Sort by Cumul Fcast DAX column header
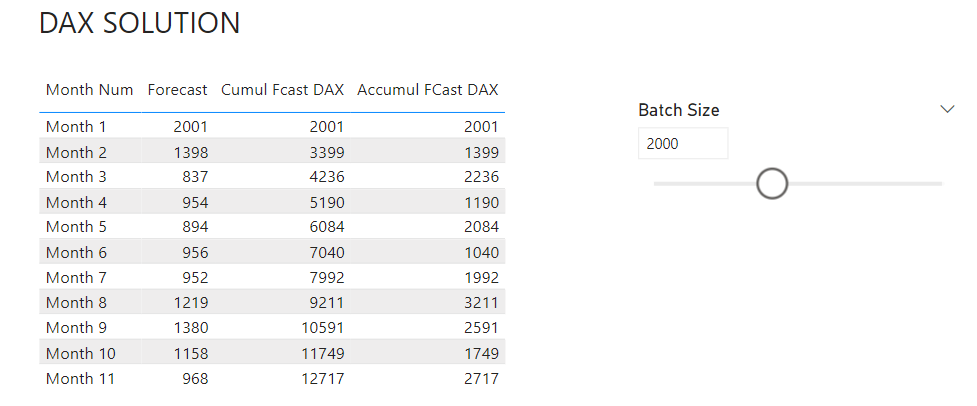Viewport: 977px width, 406px height. 282,90
